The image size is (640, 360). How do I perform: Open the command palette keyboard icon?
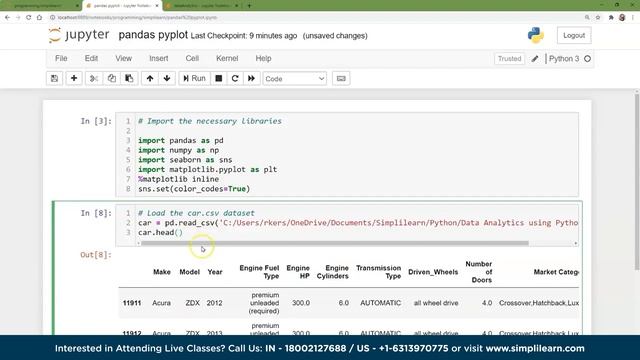pos(341,78)
